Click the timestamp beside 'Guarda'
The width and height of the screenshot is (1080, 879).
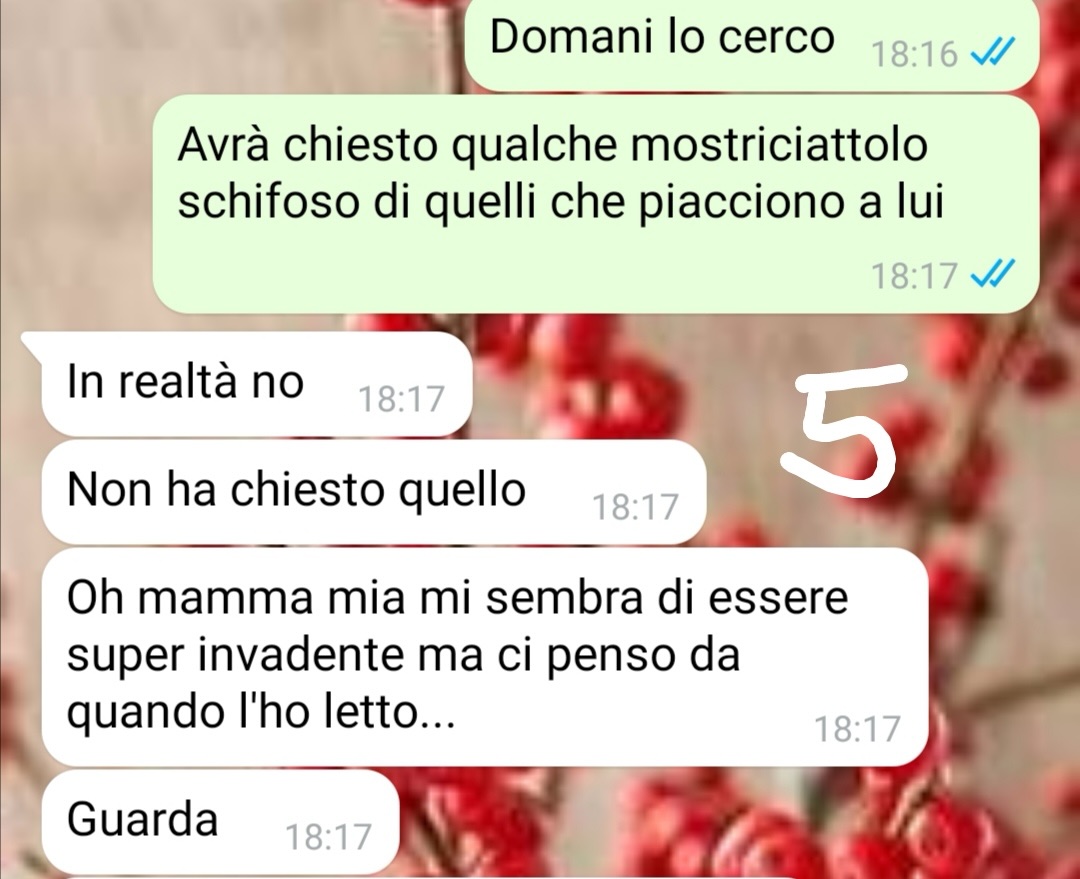click(328, 837)
